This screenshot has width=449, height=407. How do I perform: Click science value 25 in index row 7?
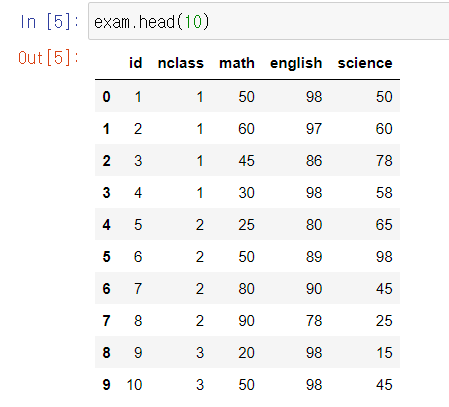[x=384, y=321]
